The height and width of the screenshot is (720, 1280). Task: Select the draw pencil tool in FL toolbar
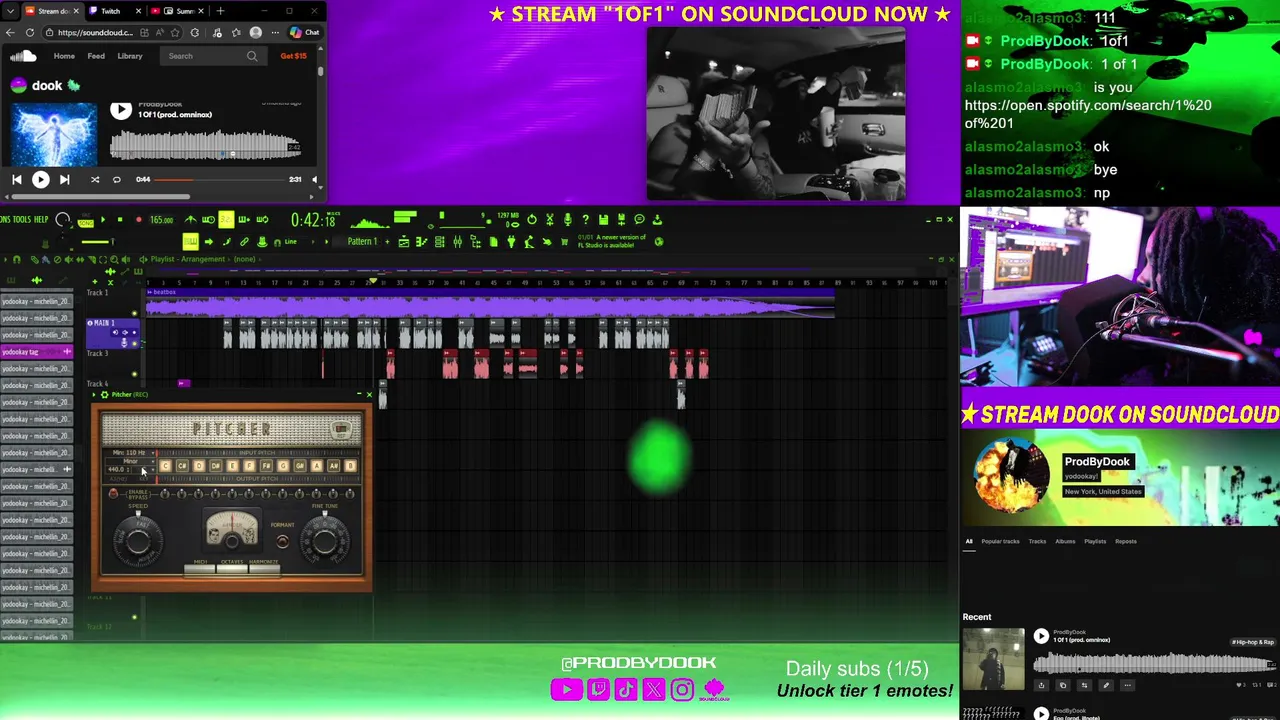coord(227,242)
